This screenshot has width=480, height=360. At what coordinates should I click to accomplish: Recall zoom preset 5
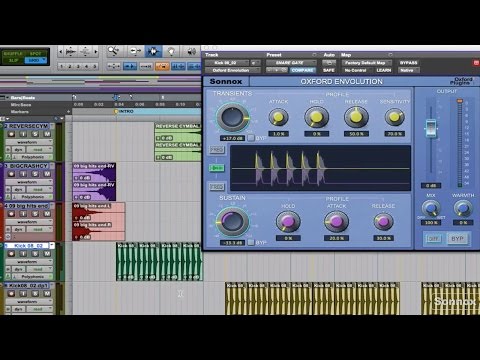click(94, 66)
